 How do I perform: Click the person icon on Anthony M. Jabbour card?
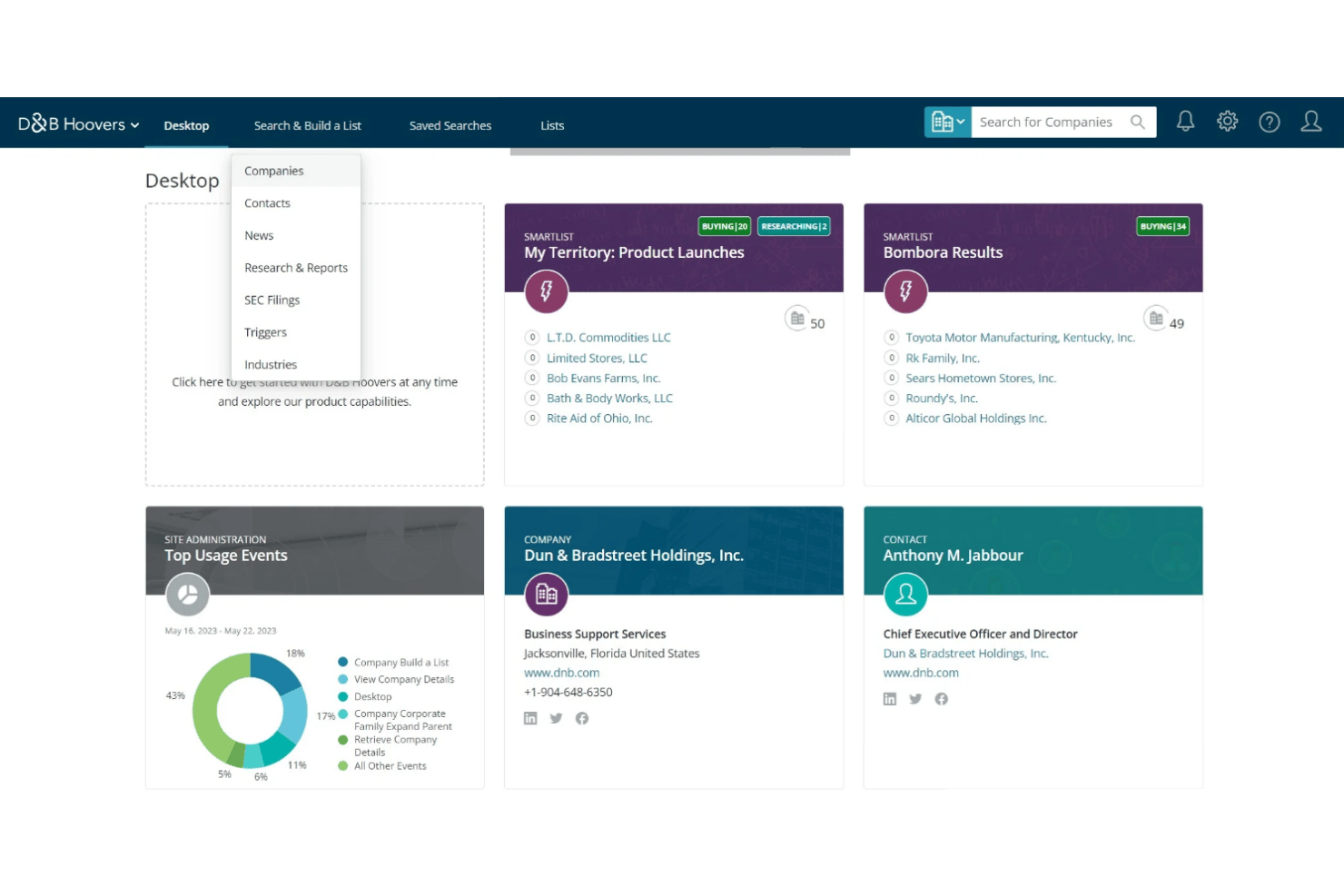click(x=905, y=595)
